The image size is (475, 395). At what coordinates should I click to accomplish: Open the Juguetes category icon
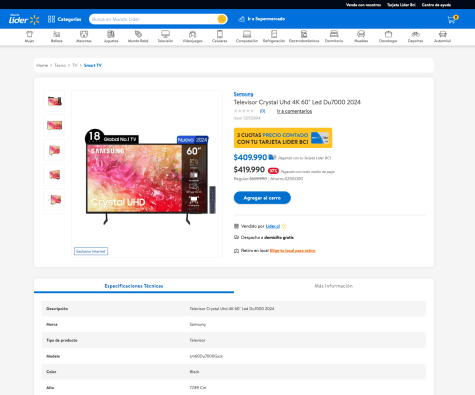(x=111, y=37)
